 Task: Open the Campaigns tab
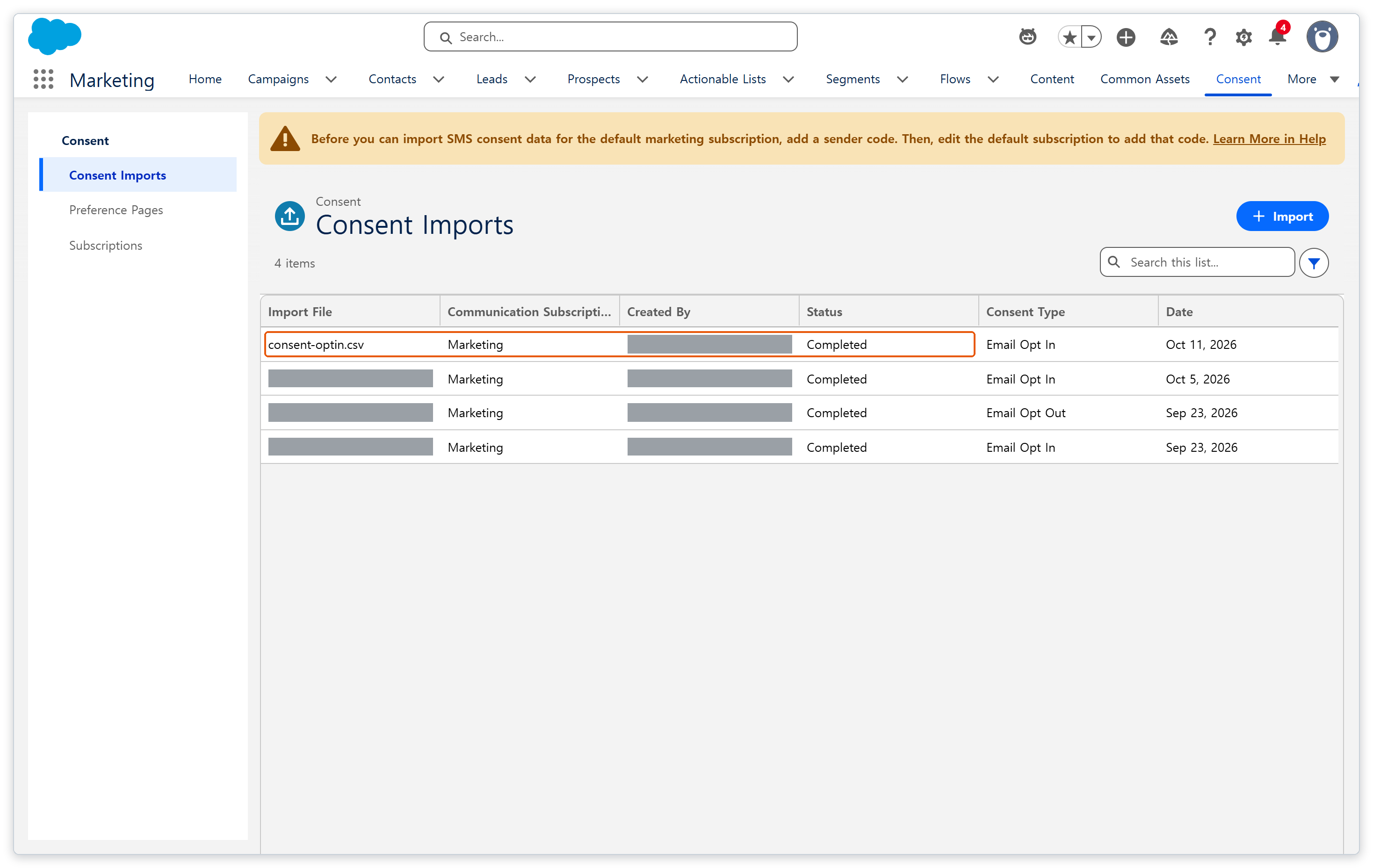point(278,80)
